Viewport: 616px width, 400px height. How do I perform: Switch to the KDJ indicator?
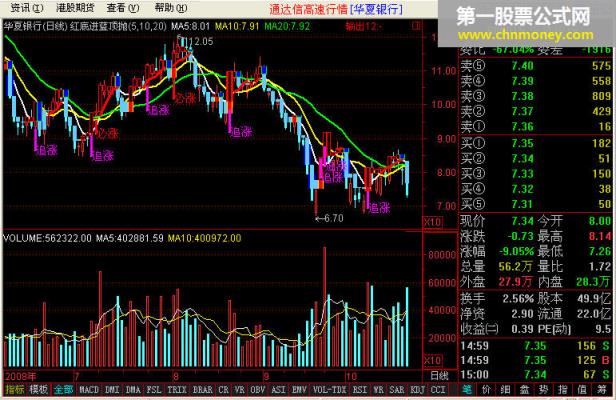(x=418, y=389)
